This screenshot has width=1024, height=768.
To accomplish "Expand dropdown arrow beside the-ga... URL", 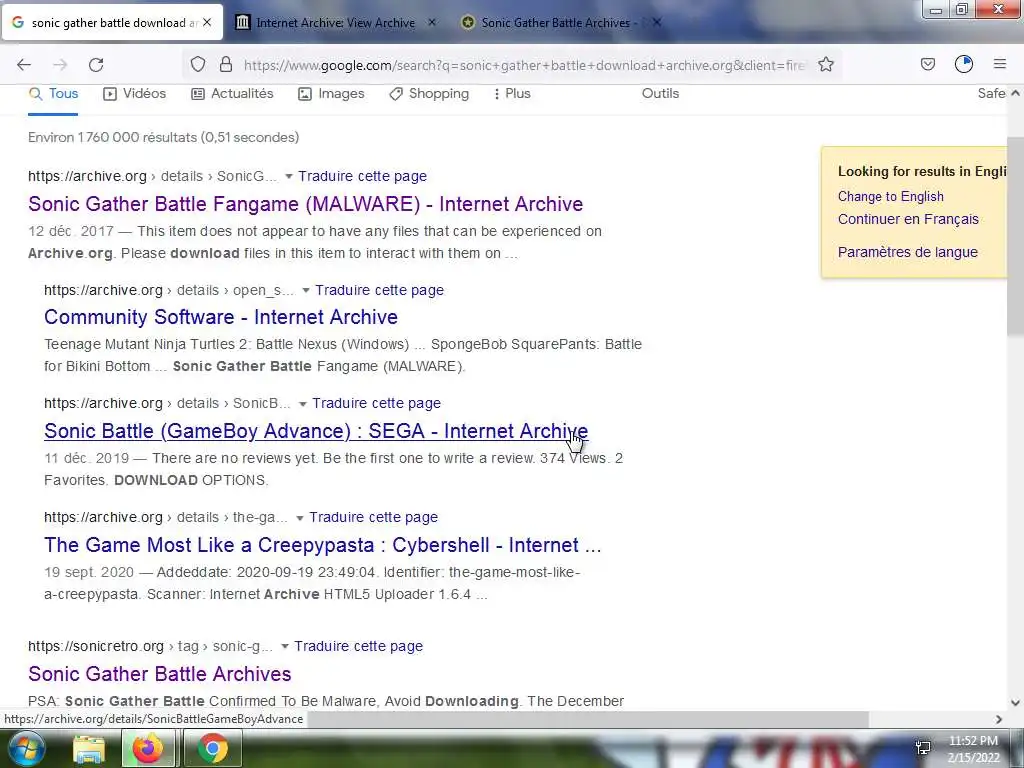I will click(300, 518).
